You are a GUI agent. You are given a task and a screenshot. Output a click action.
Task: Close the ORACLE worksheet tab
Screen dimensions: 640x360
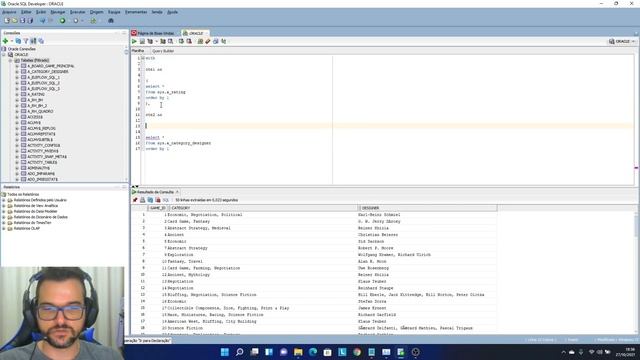click(x=207, y=33)
